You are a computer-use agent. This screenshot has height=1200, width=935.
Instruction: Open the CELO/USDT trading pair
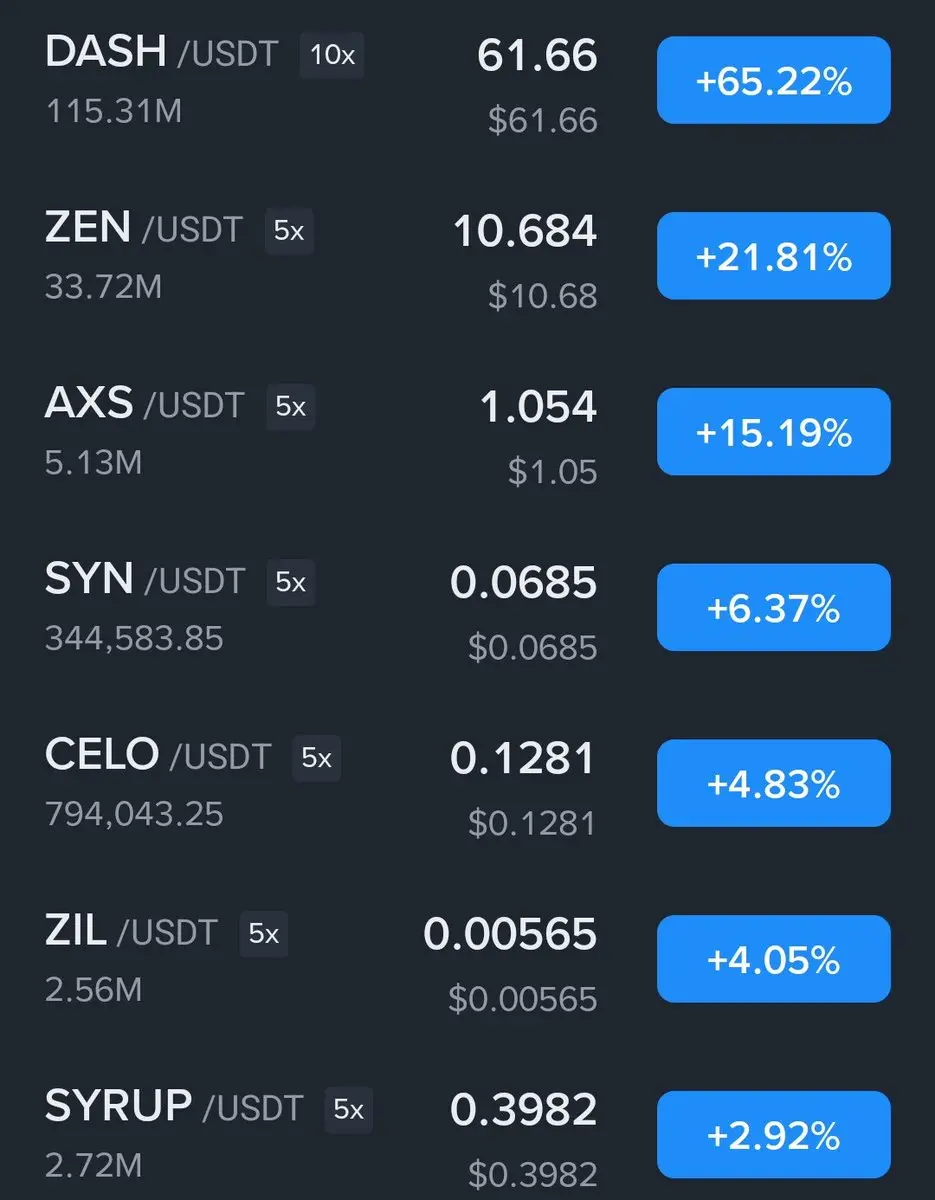click(x=157, y=756)
